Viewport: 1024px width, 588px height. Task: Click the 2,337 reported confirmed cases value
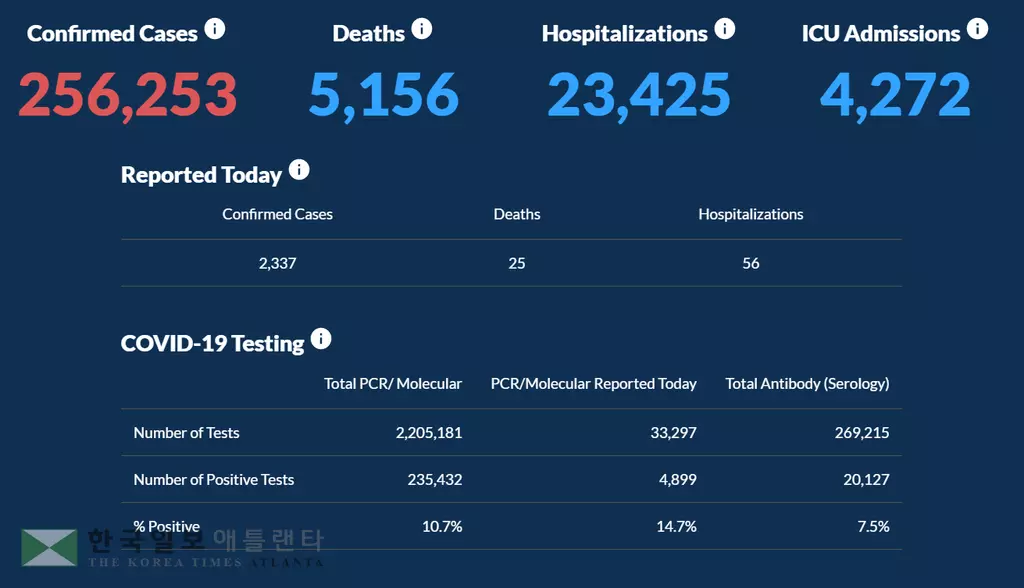click(278, 264)
